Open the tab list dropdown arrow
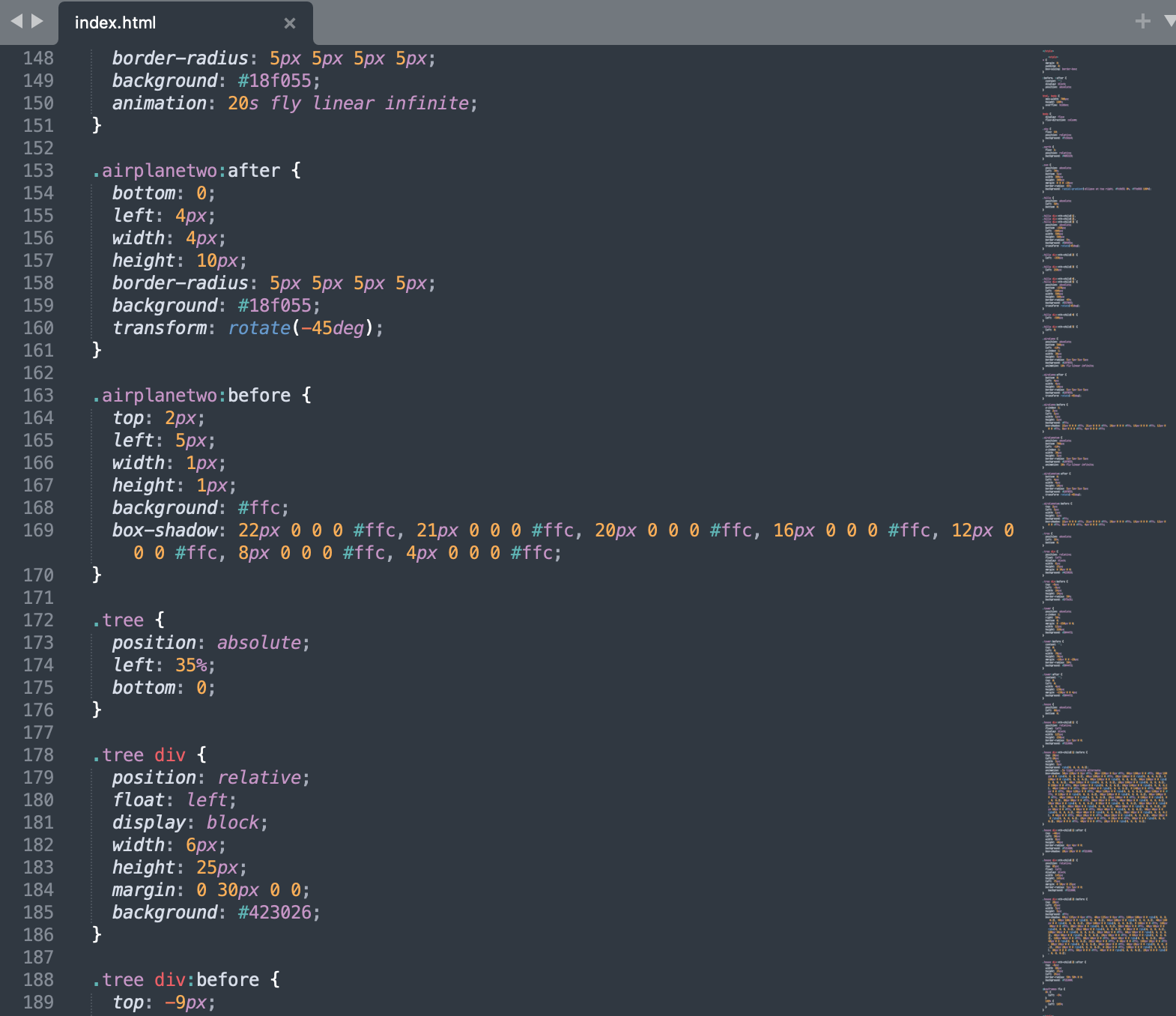The width and height of the screenshot is (1176, 1016). (1169, 21)
